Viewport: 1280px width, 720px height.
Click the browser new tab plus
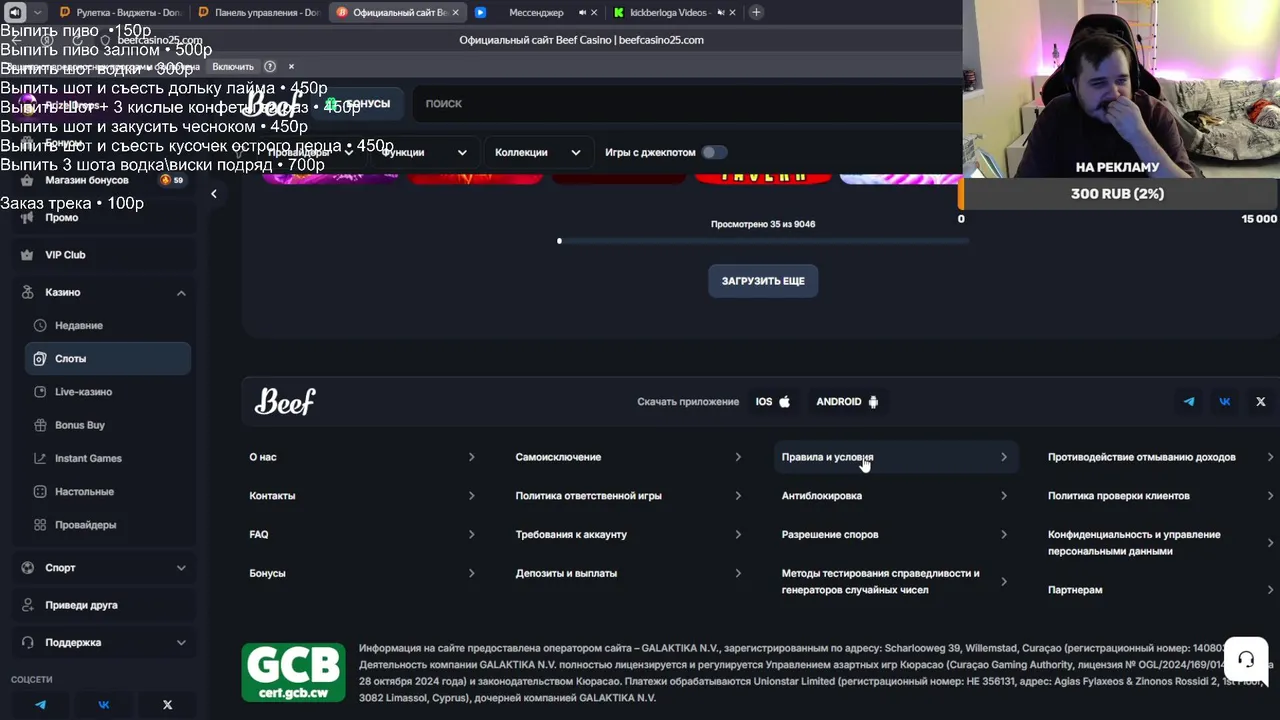[x=756, y=12]
